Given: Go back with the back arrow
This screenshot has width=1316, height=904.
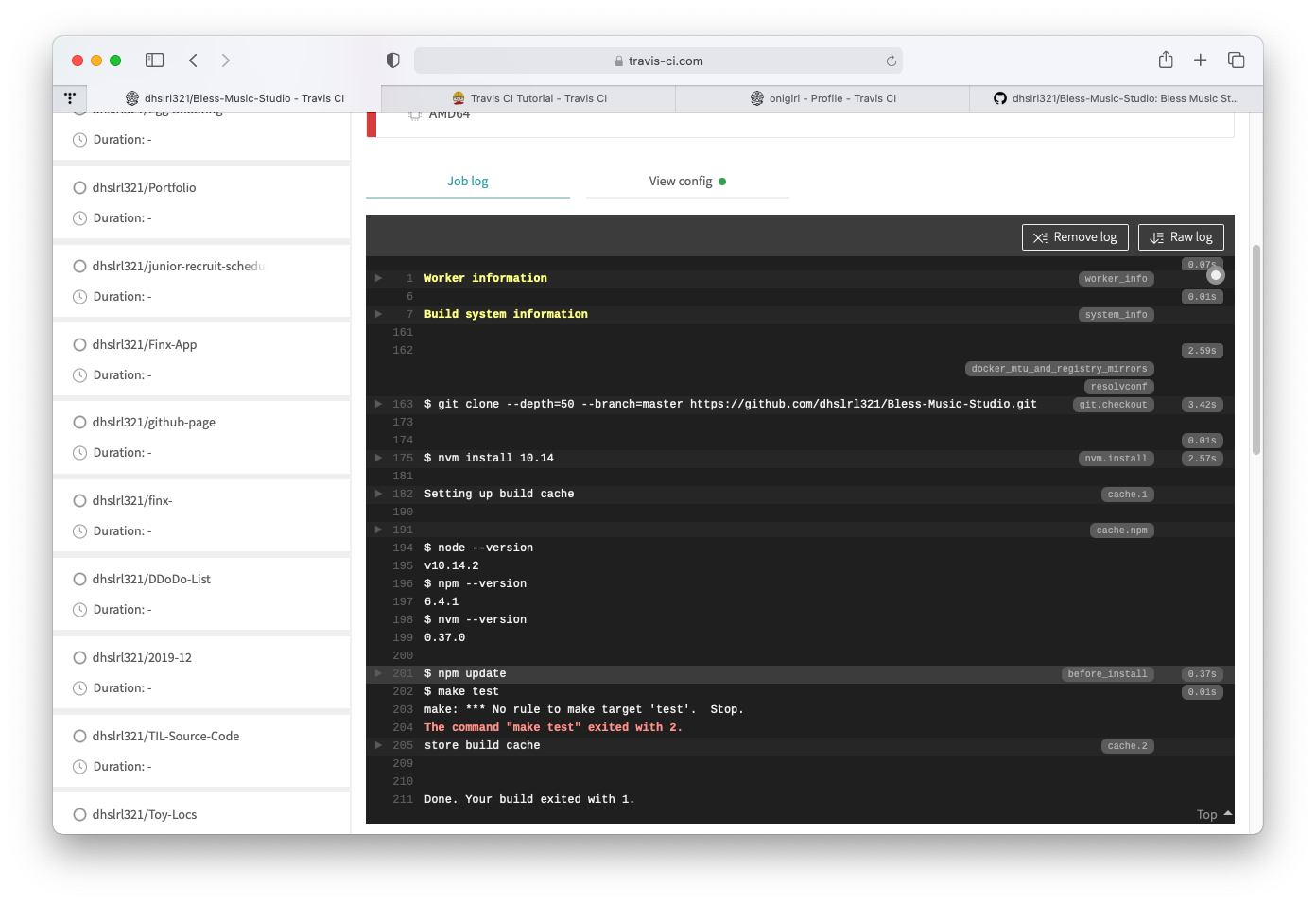Looking at the screenshot, I should pos(193,61).
